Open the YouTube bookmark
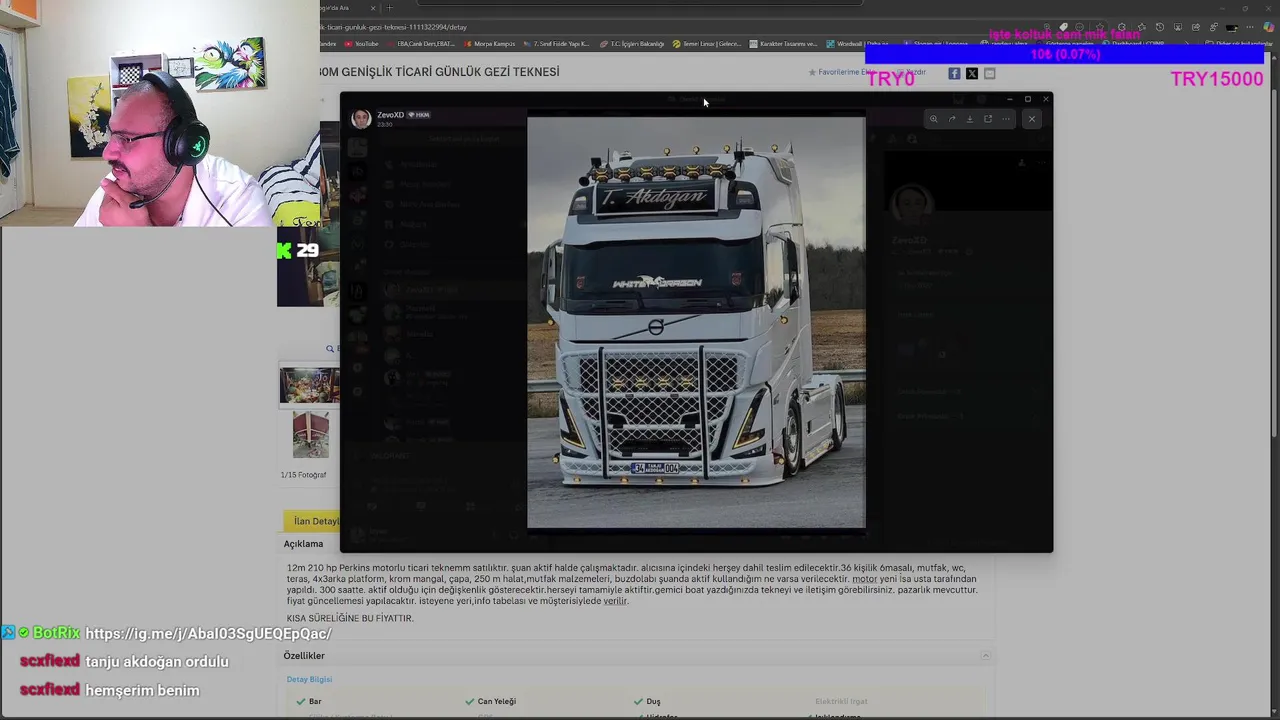1280x720 pixels. [361, 44]
